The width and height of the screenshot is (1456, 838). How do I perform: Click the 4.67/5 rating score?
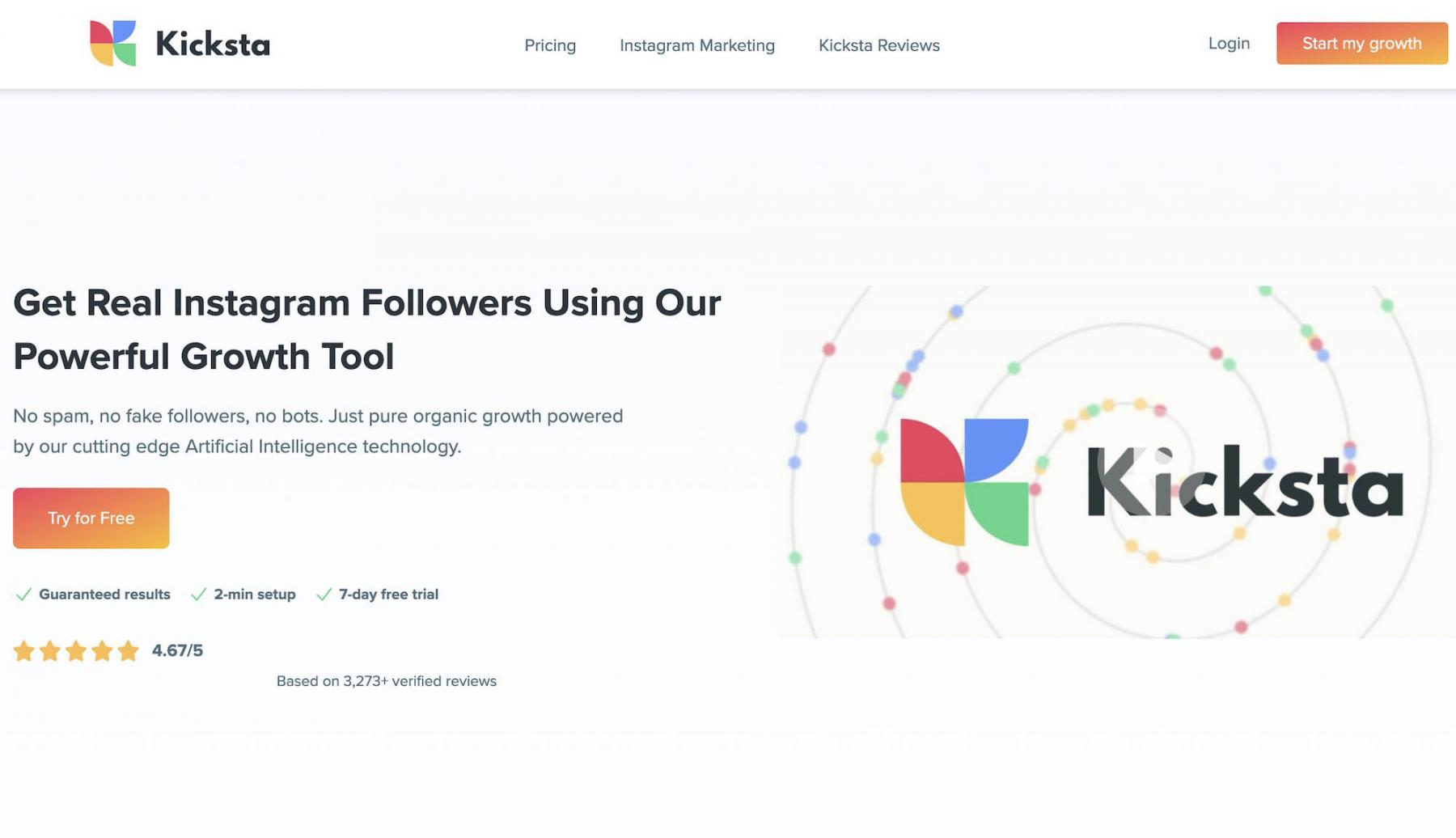pos(177,650)
